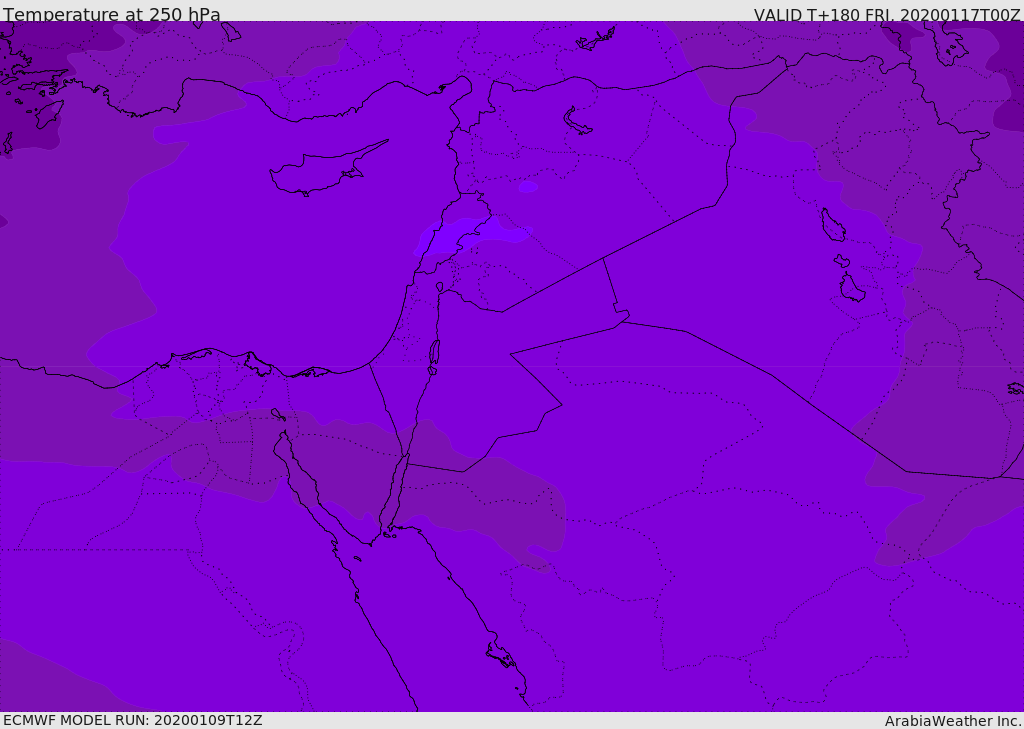Image resolution: width=1024 pixels, height=729 pixels.
Task: Click the island of Cyprus on map
Action: click(x=327, y=170)
